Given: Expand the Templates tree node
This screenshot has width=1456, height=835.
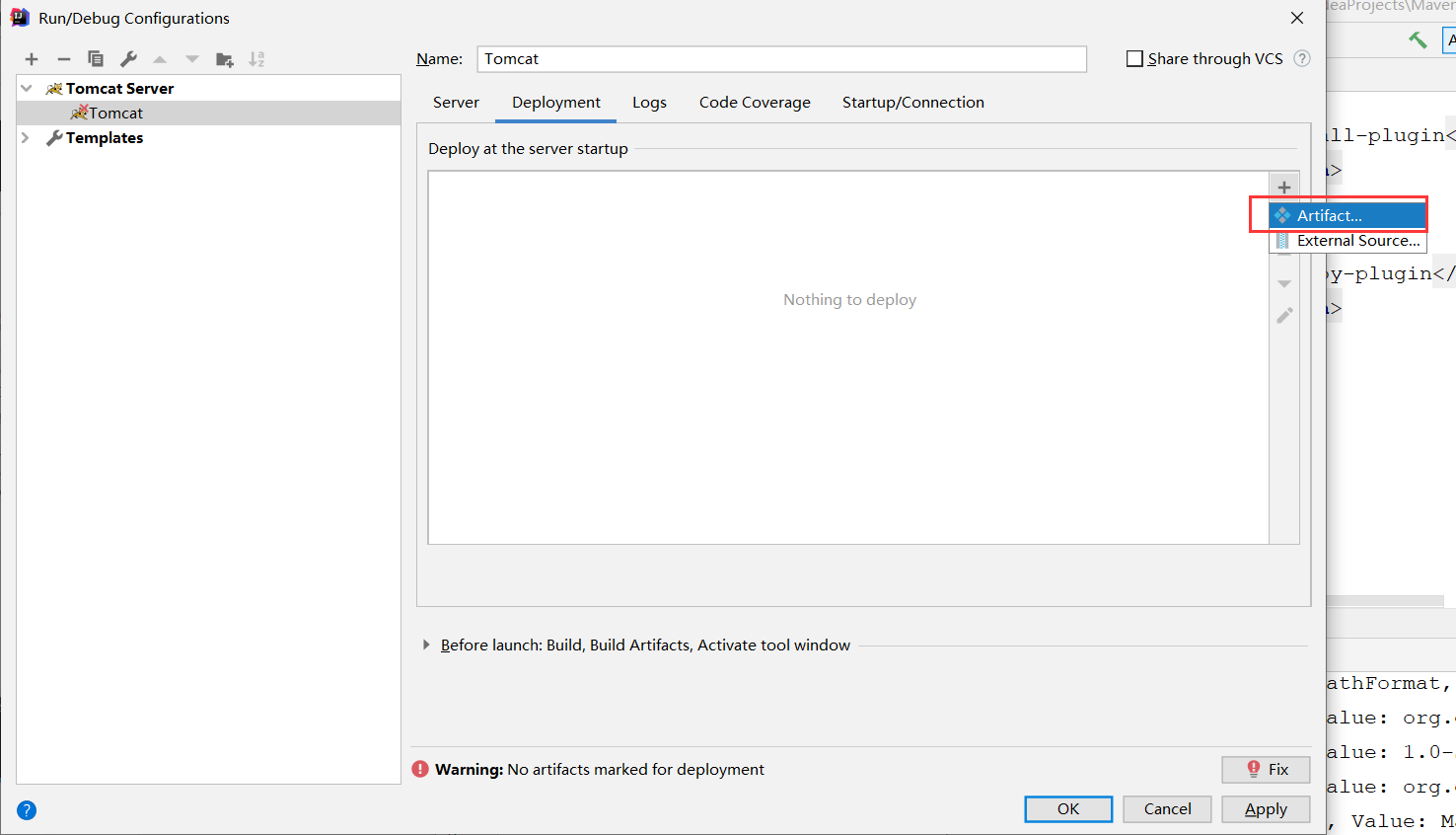Looking at the screenshot, I should [x=26, y=138].
